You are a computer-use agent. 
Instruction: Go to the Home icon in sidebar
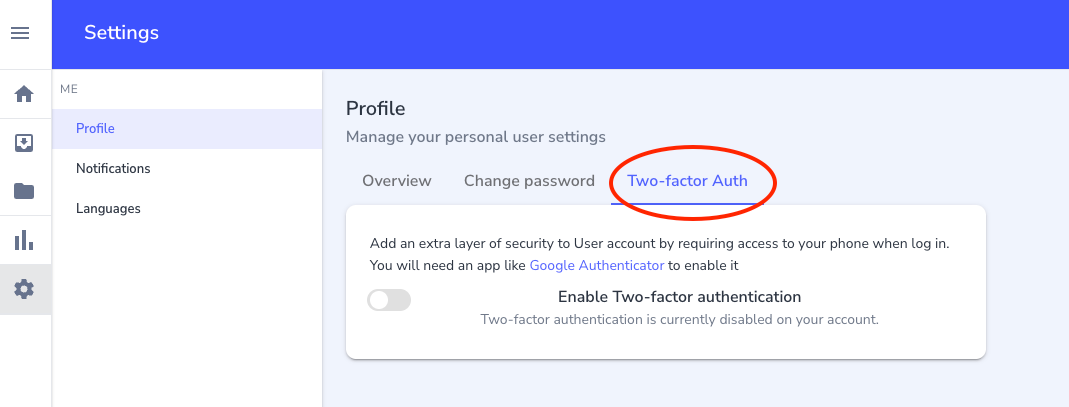24,95
